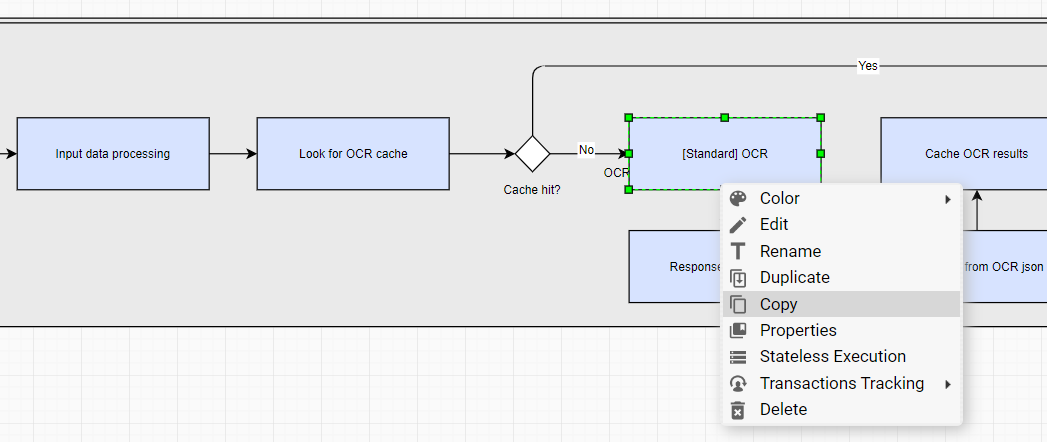Expand the Color submenu arrow

pos(948,199)
